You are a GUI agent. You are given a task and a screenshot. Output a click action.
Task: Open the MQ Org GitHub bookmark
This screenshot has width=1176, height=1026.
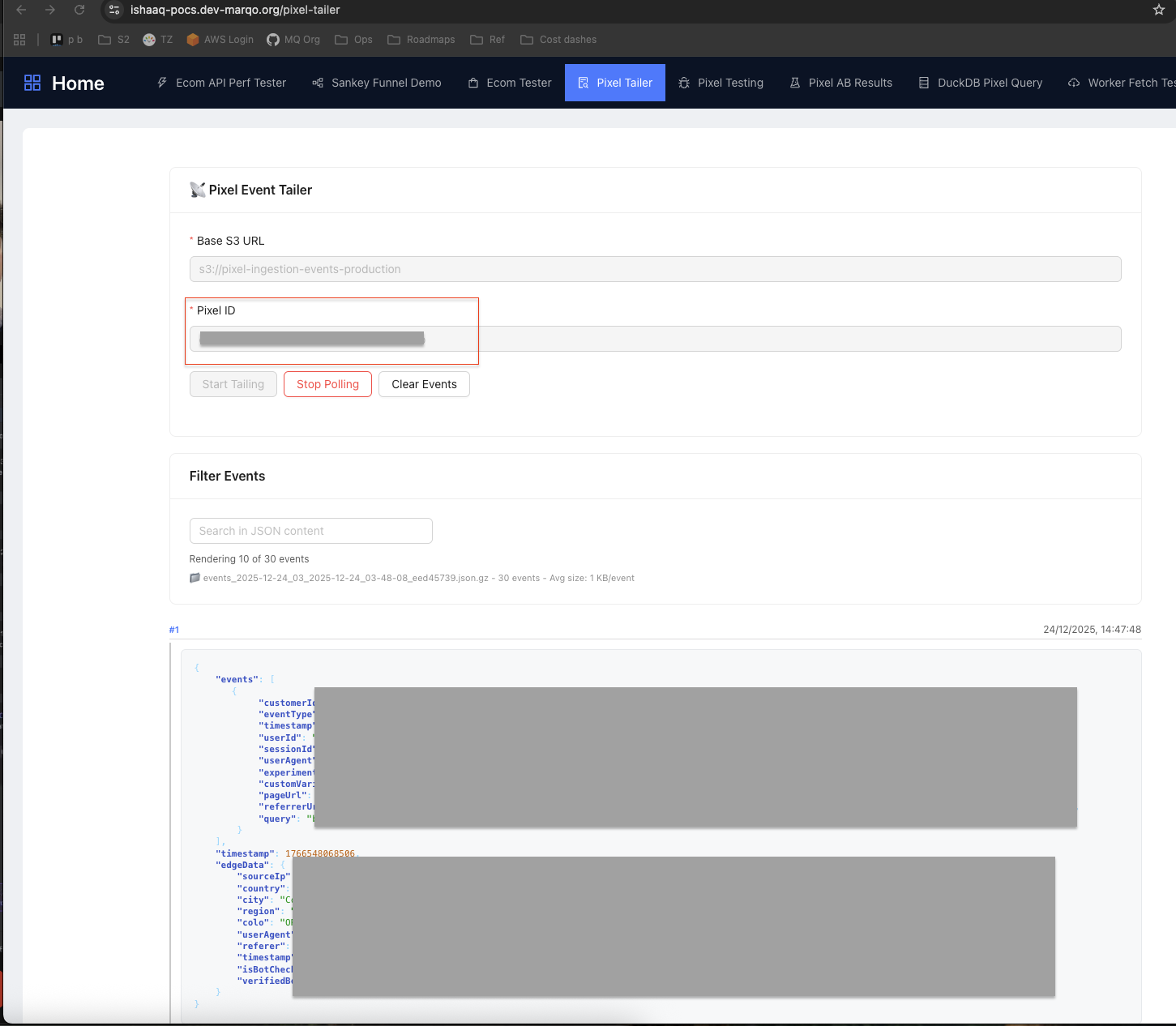tap(293, 40)
